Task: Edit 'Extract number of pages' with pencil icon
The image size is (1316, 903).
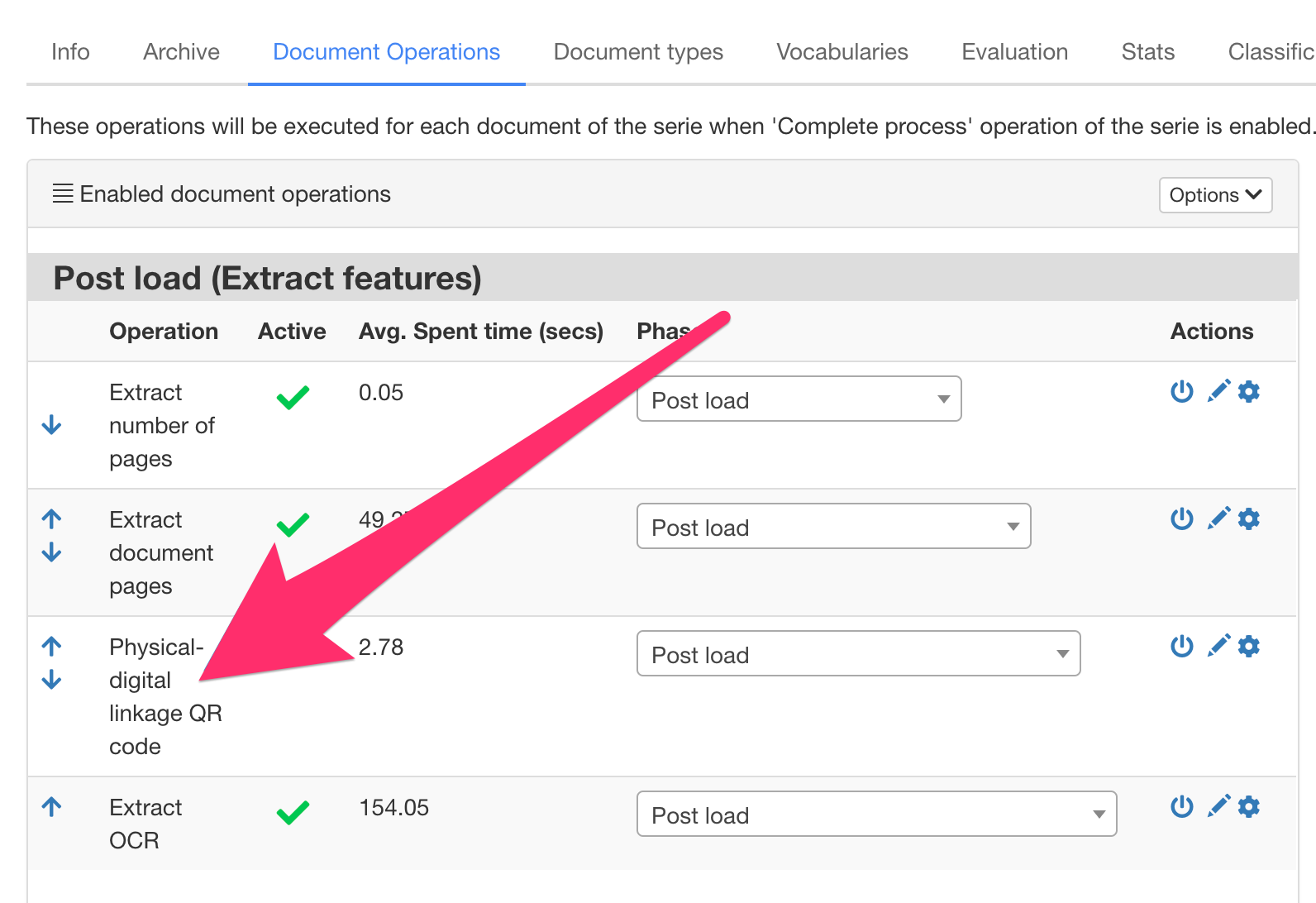Action: [1218, 391]
